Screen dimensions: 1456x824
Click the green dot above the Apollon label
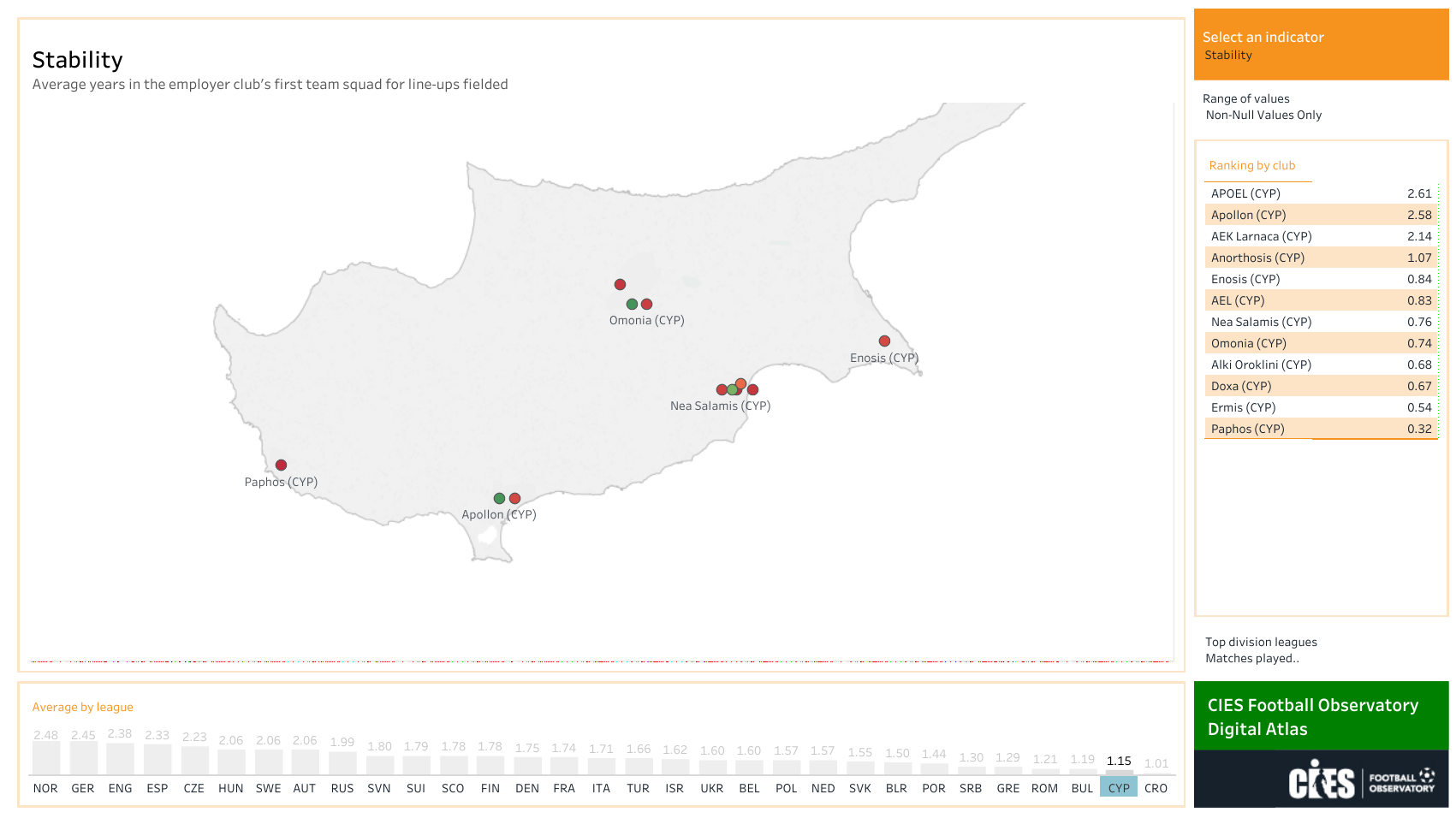point(499,498)
